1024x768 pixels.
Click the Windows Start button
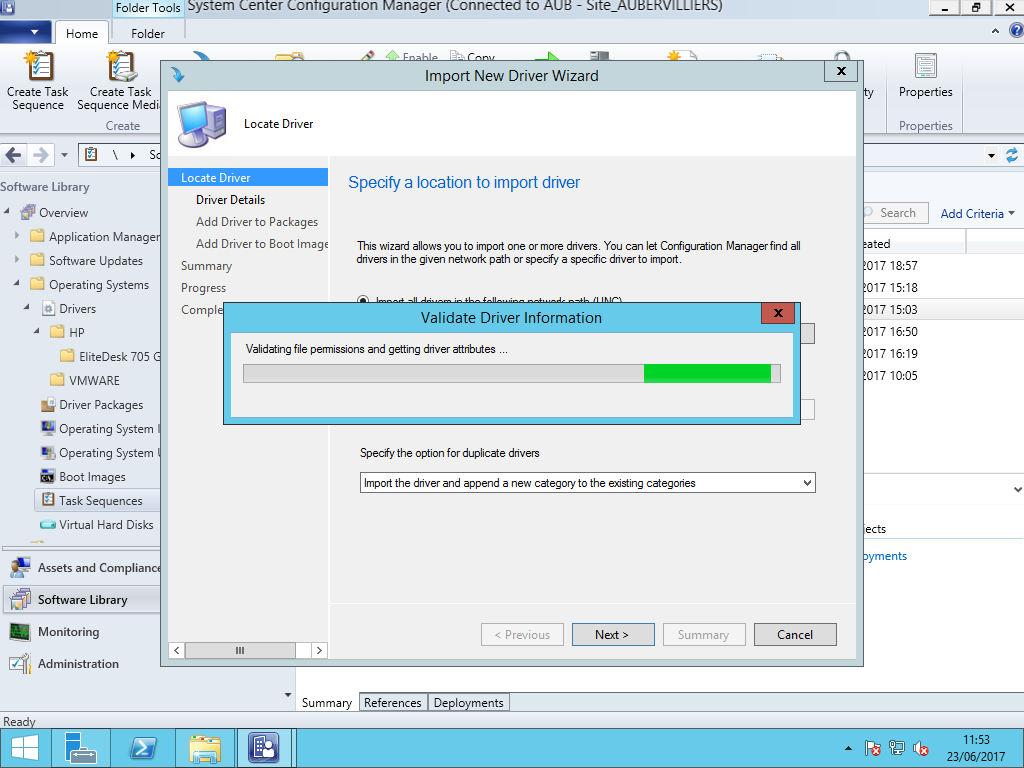click(25, 748)
